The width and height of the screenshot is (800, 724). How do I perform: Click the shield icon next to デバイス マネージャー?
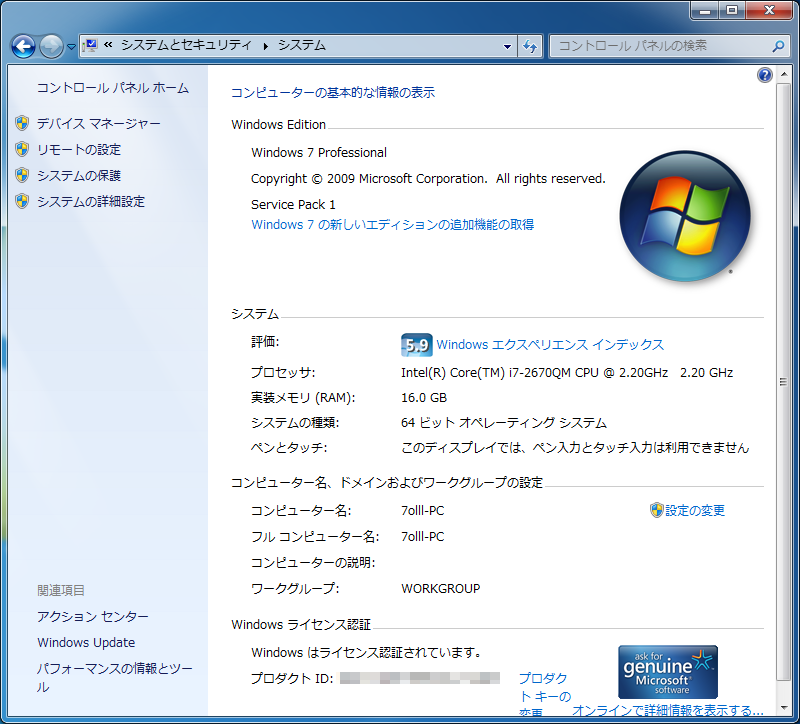coord(22,123)
